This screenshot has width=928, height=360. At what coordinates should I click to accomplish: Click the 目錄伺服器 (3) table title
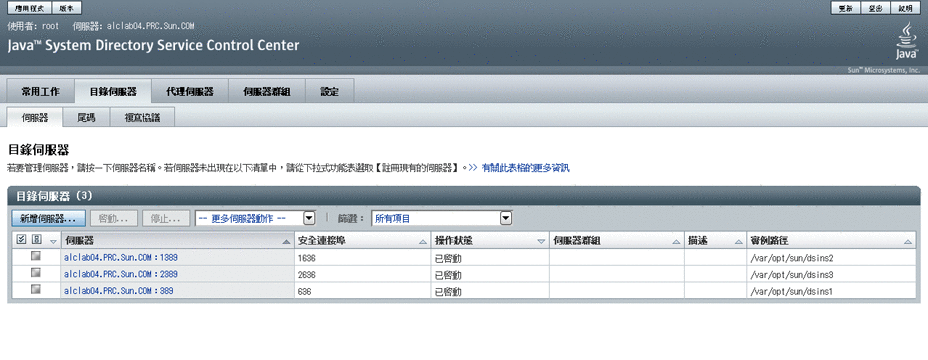tap(54, 195)
